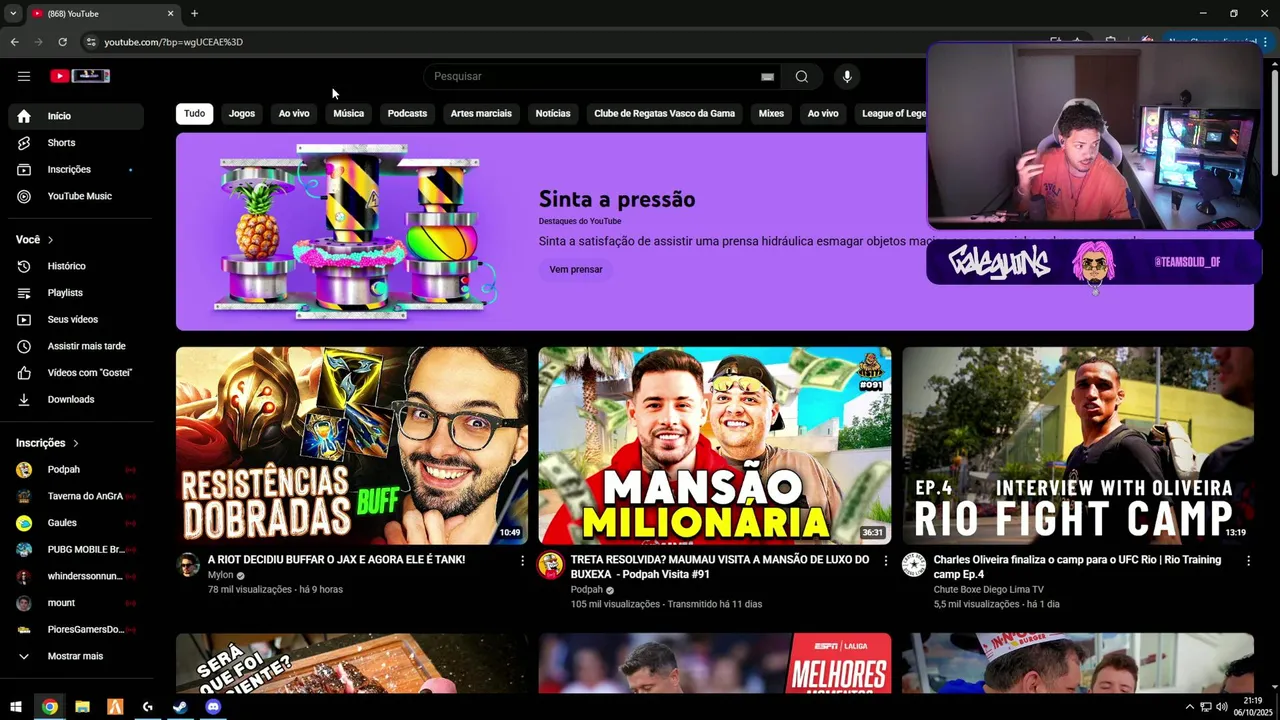Reload the page in browser

pyautogui.click(x=62, y=42)
